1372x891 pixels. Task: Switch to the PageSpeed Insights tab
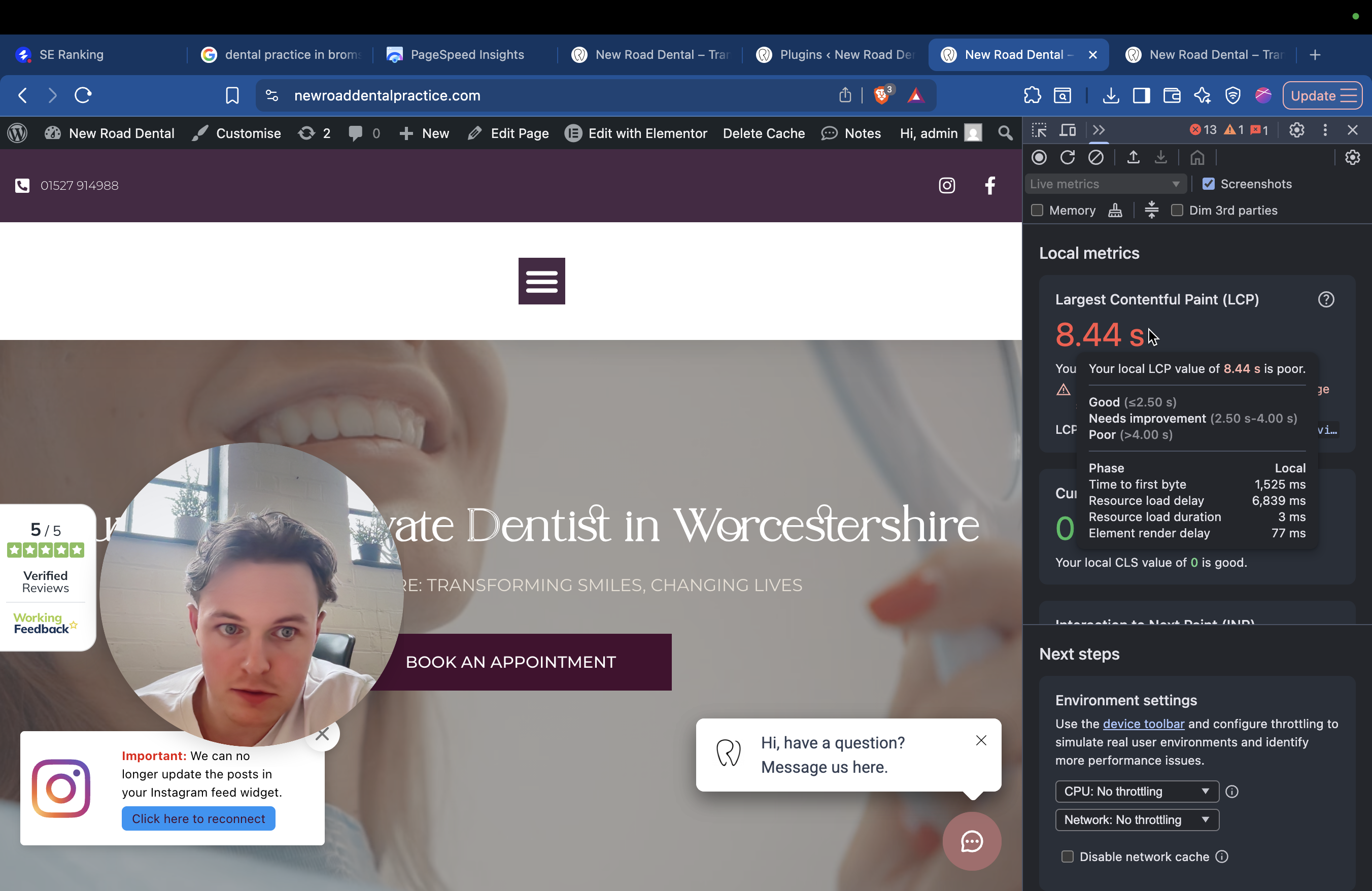point(466,55)
